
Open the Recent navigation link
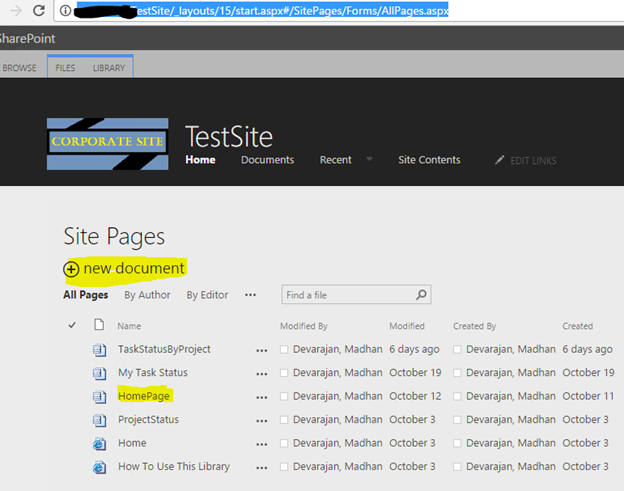click(x=335, y=160)
